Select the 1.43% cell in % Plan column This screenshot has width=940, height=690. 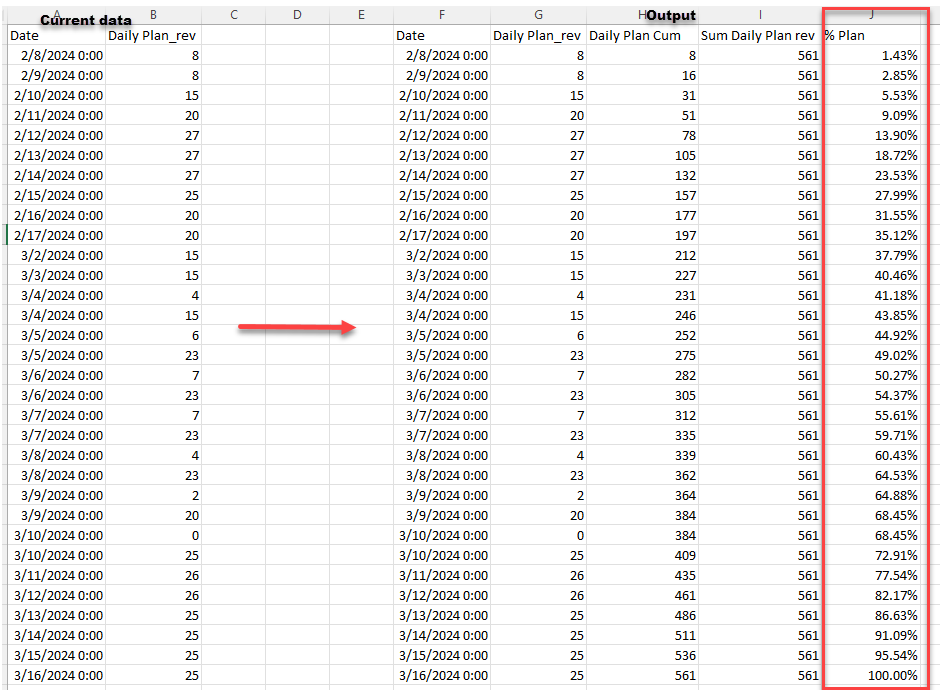click(x=871, y=56)
